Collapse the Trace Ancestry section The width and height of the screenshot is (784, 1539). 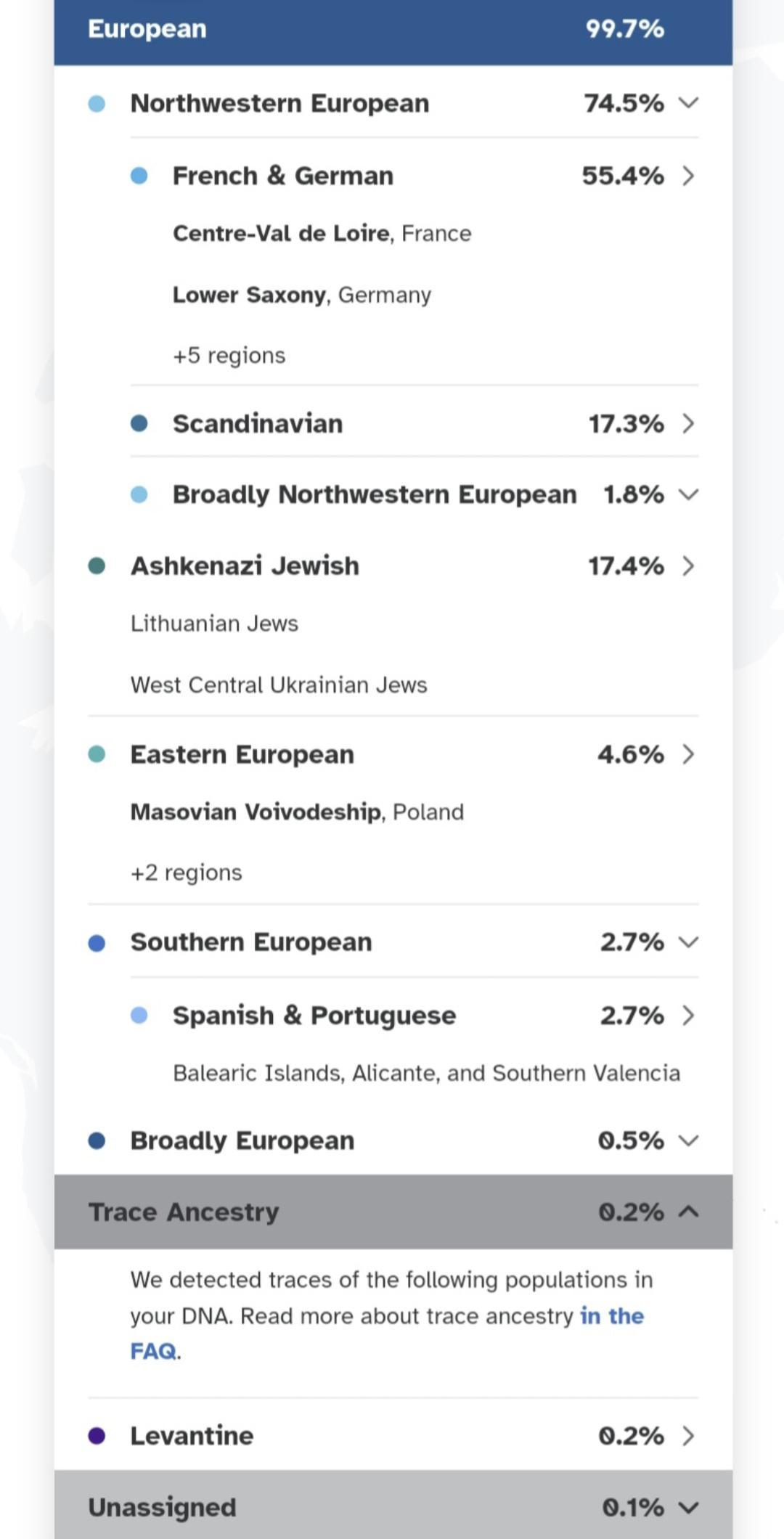(x=688, y=1212)
